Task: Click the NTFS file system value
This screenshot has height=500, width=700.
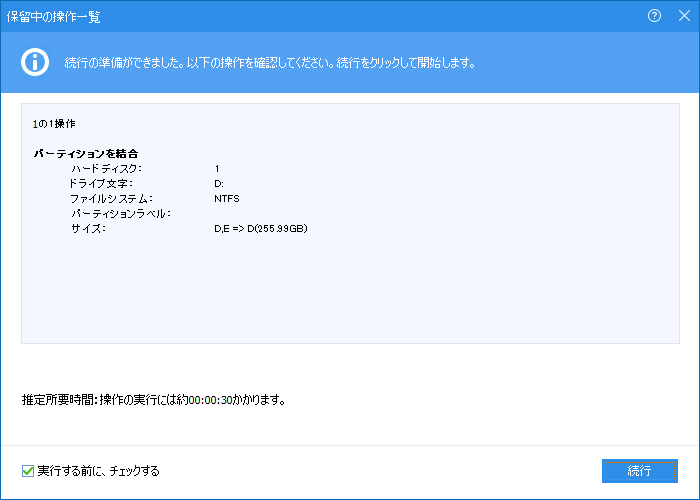Action: 227,199
